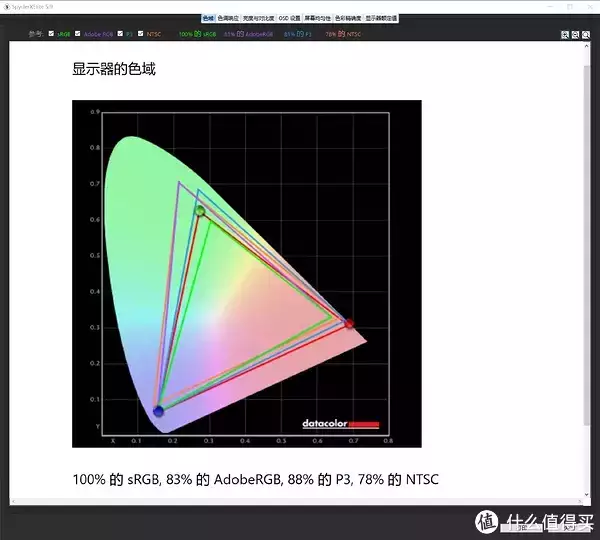Click the vertical scrollbar up arrow
This screenshot has width=600, height=540.
point(587,46)
